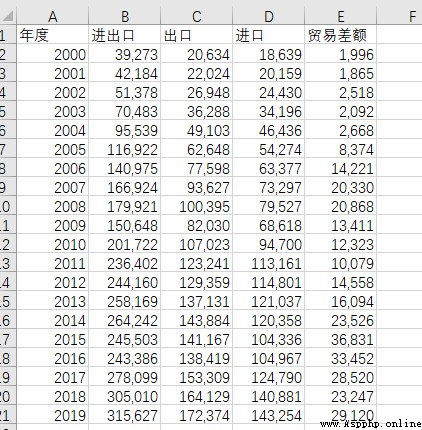This screenshot has width=422, height=430.
Task: Select the cell with year 2013
Action: point(53,301)
